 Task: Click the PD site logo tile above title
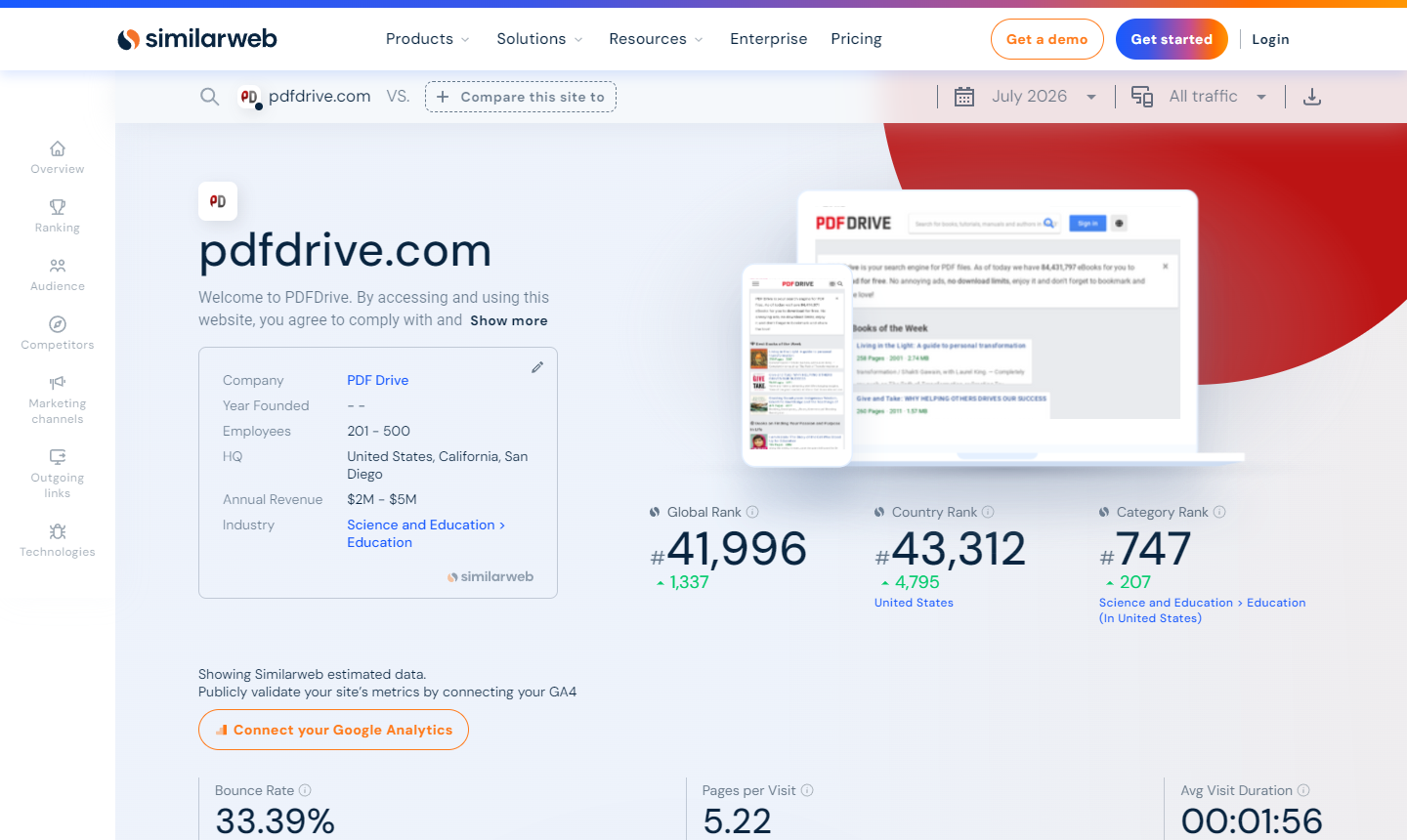click(x=218, y=201)
